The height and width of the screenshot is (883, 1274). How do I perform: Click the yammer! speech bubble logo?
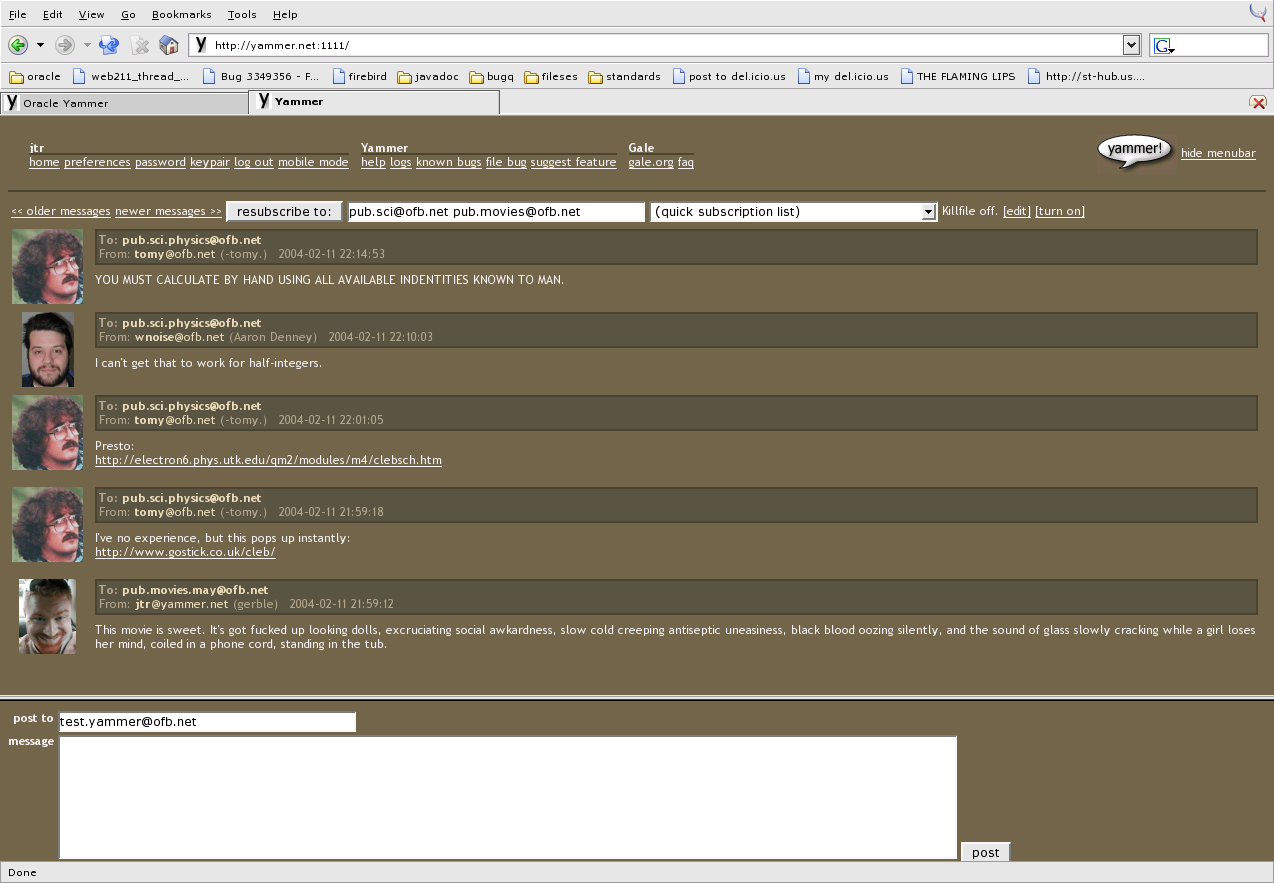click(x=1134, y=151)
